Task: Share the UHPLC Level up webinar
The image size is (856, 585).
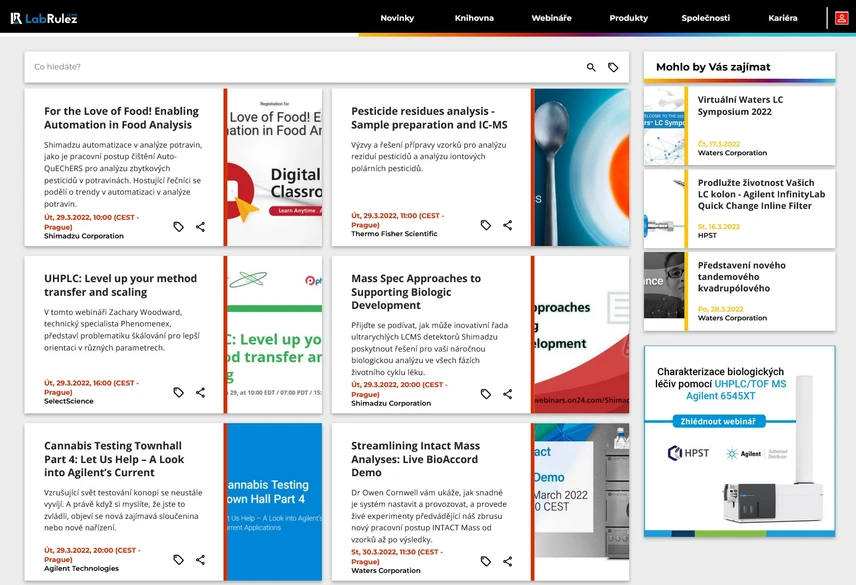Action: (x=200, y=392)
